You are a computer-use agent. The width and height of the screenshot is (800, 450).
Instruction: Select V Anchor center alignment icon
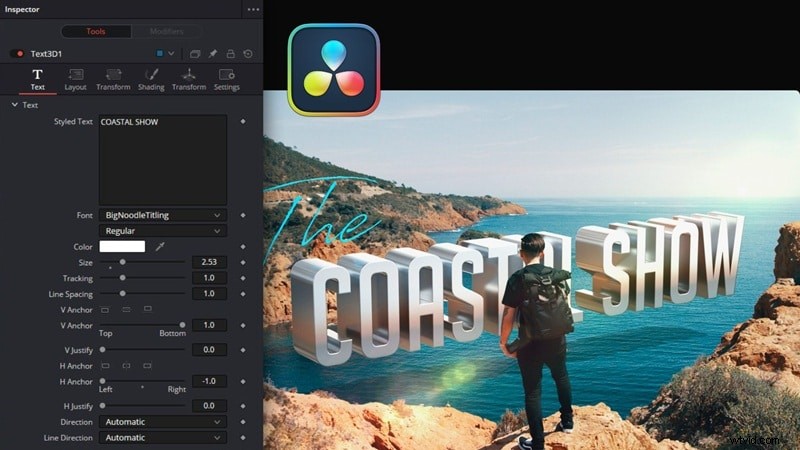tap(127, 310)
